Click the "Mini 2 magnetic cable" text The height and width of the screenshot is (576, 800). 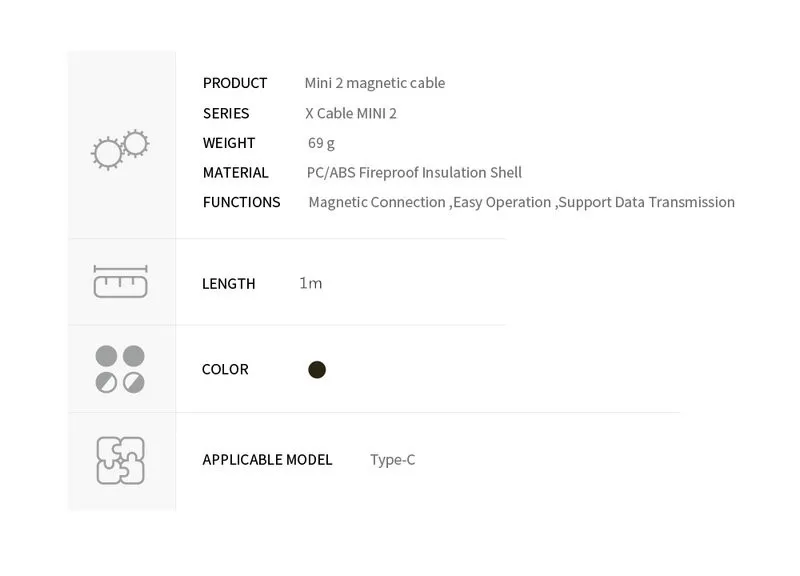(375, 83)
